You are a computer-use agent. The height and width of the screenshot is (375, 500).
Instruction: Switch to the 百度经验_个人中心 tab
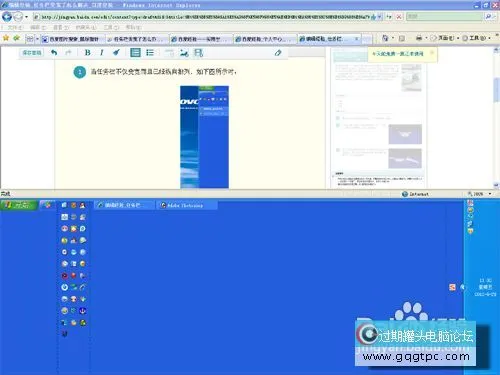265,39
